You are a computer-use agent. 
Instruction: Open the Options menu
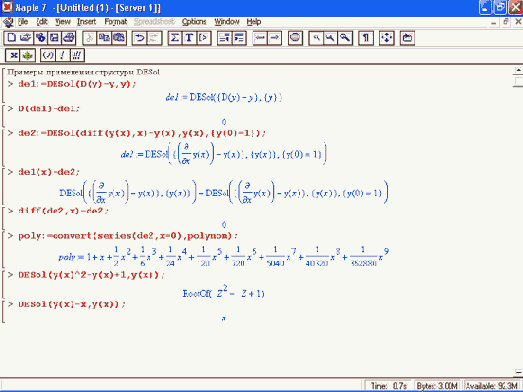[x=194, y=22]
